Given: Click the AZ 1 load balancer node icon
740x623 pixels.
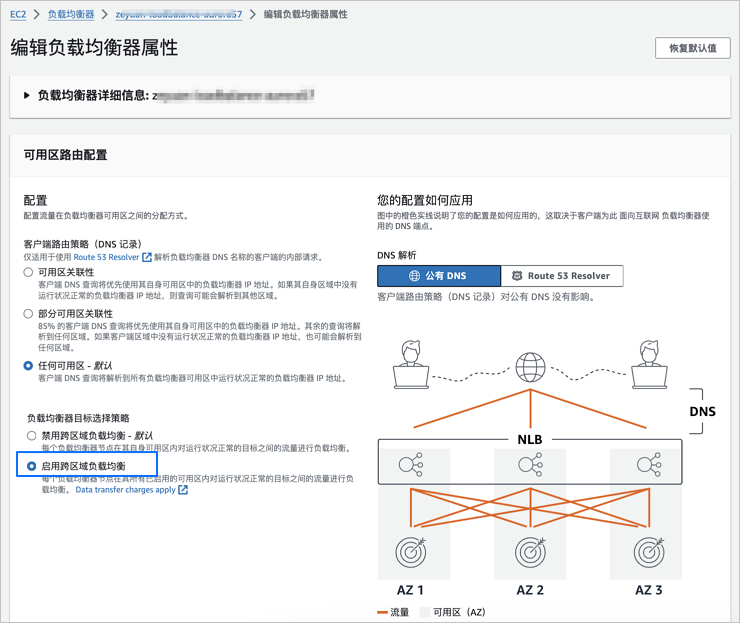Looking at the screenshot, I should pos(411,465).
